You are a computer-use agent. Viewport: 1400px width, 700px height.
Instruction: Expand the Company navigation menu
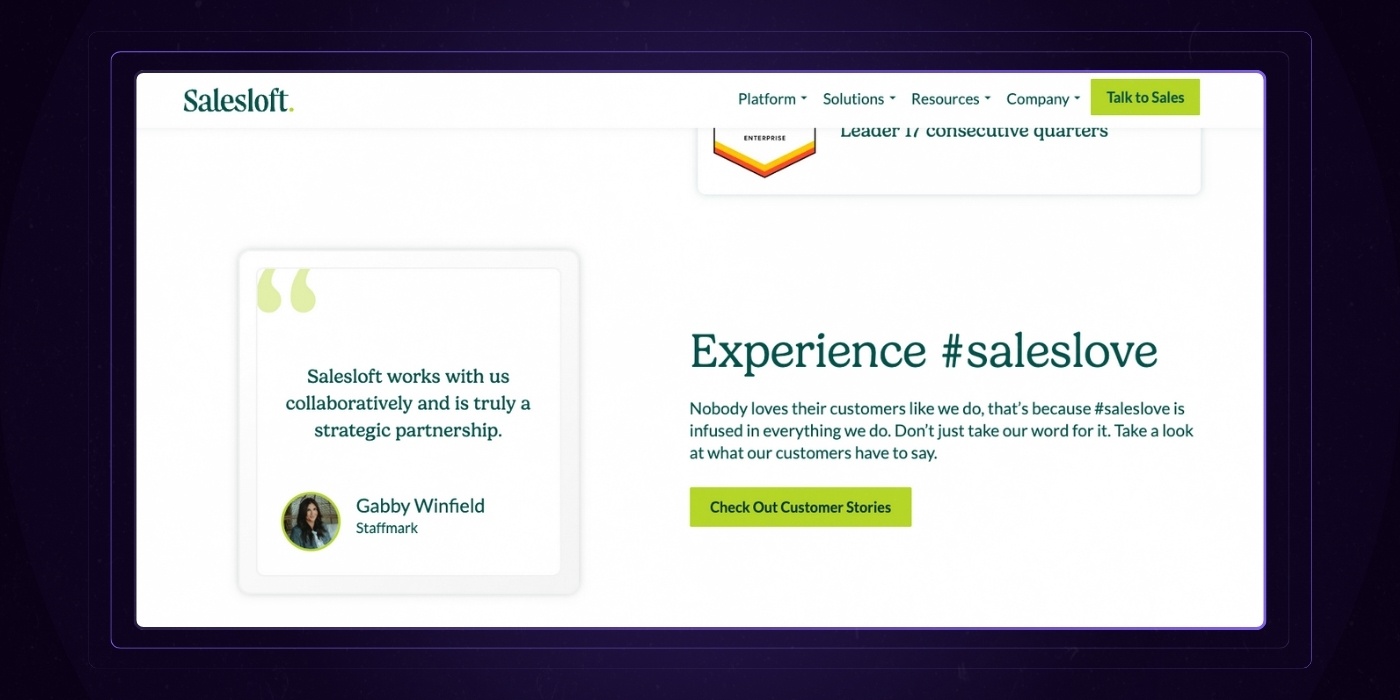click(1038, 99)
